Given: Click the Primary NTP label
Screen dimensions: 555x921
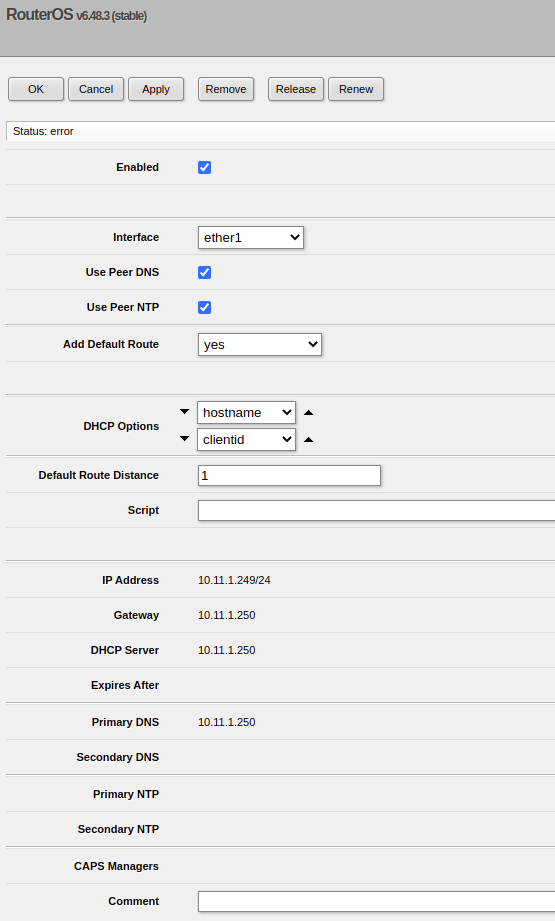Looking at the screenshot, I should coord(126,794).
